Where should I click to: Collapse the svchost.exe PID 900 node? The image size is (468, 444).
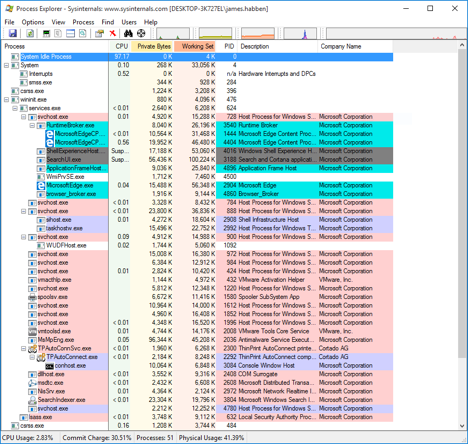coord(24,237)
